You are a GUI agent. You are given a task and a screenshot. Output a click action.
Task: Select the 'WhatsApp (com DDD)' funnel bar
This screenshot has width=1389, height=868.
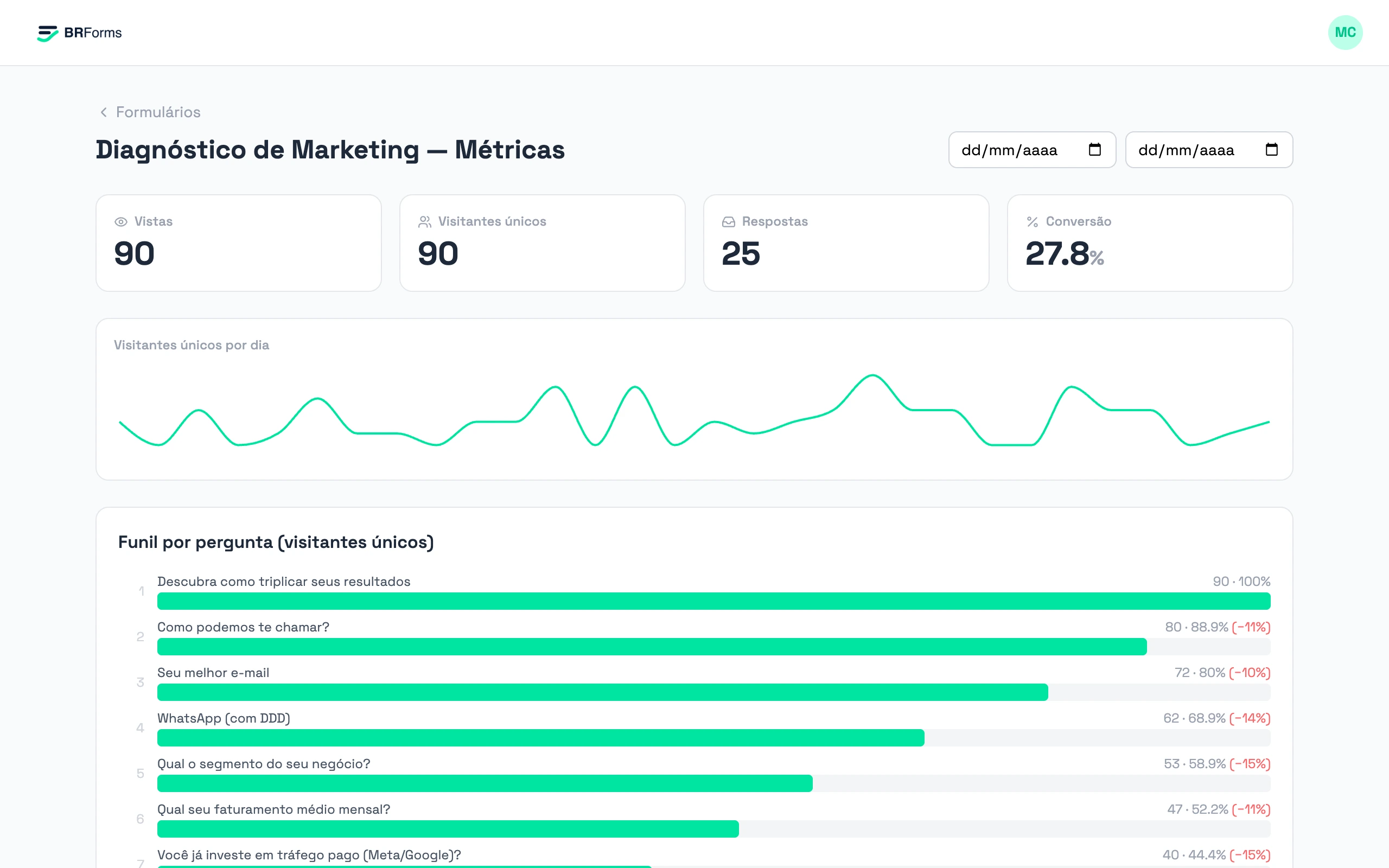click(x=713, y=738)
